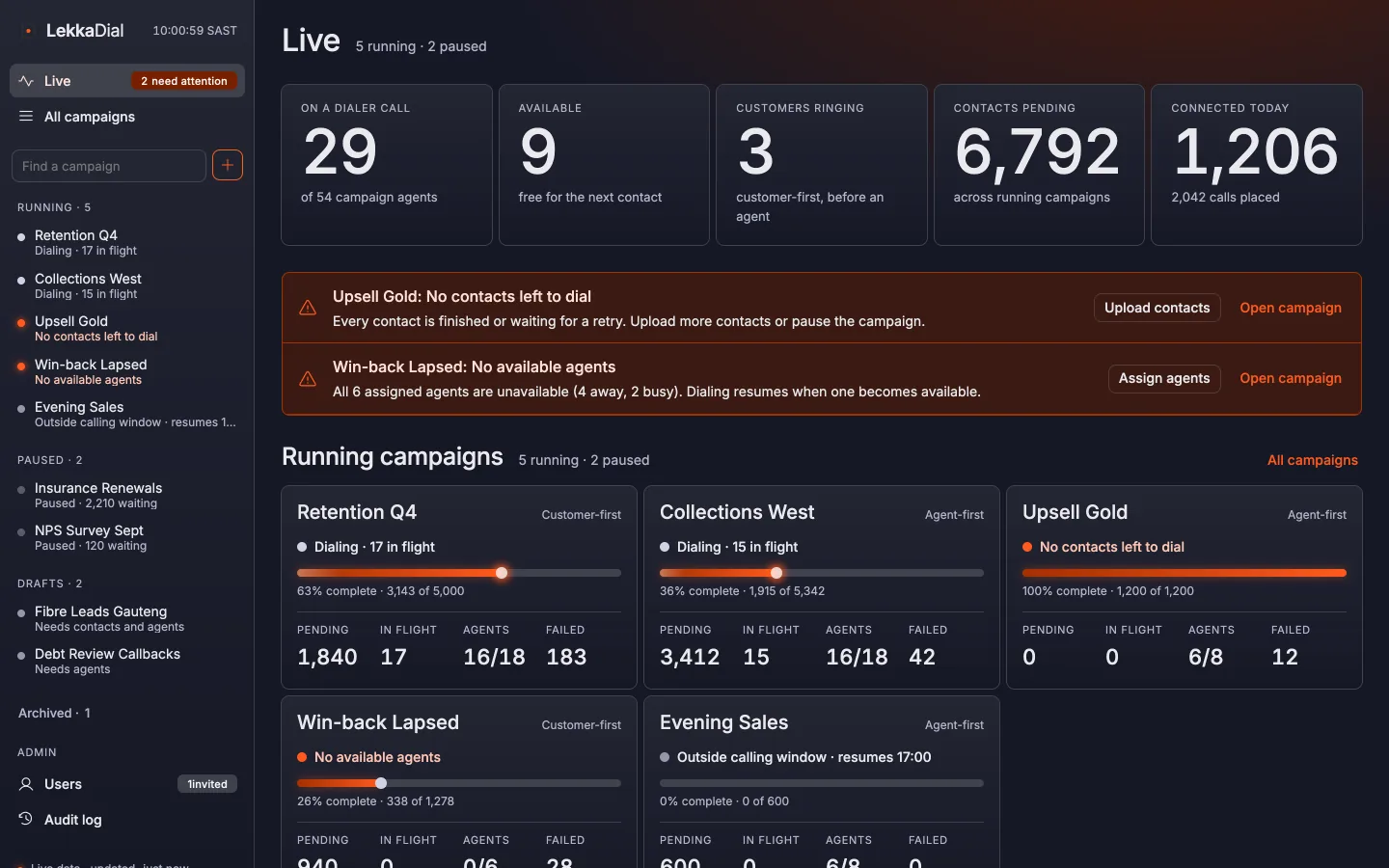The image size is (1389, 868).
Task: Click the Collections West progress bar handle
Action: (776, 573)
